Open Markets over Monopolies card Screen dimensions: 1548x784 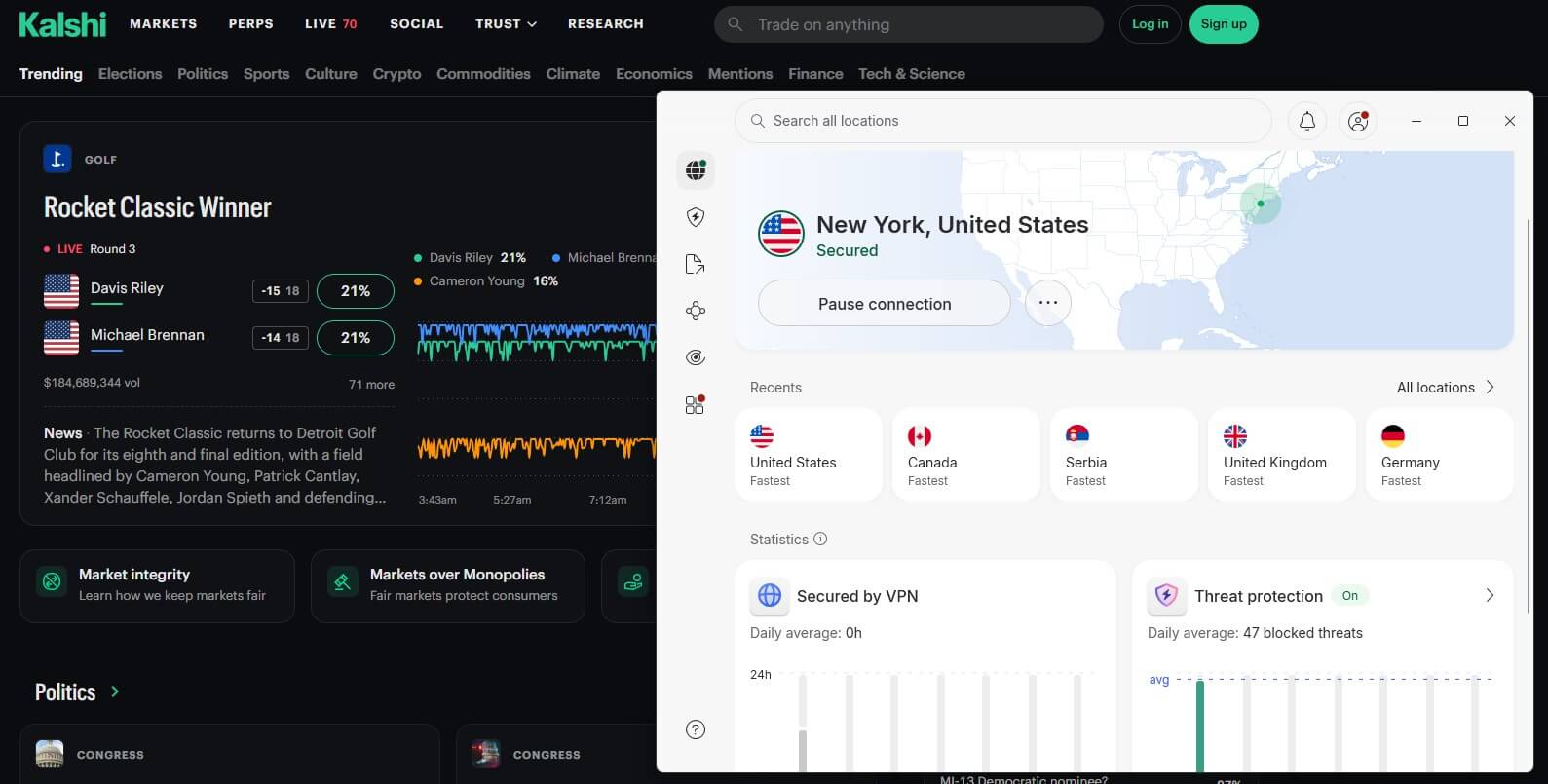[x=448, y=585]
